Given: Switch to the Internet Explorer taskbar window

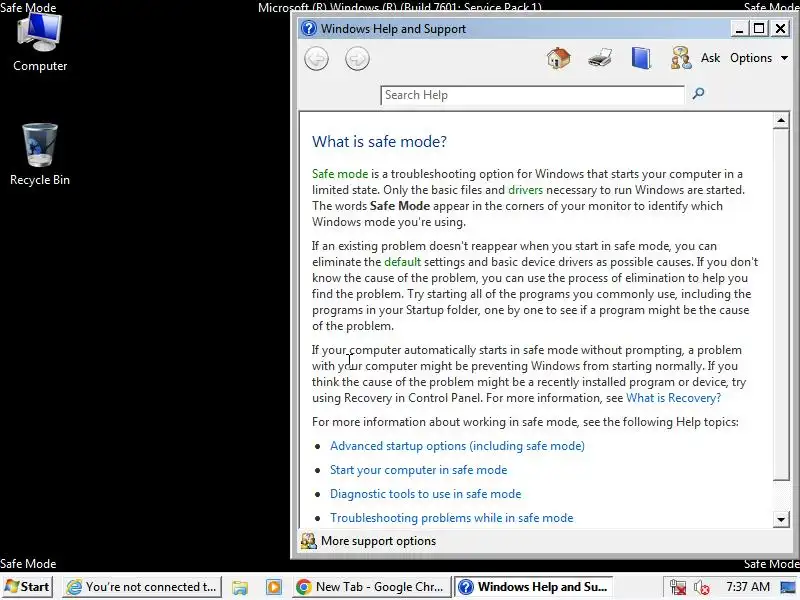Looking at the screenshot, I should [x=142, y=587].
